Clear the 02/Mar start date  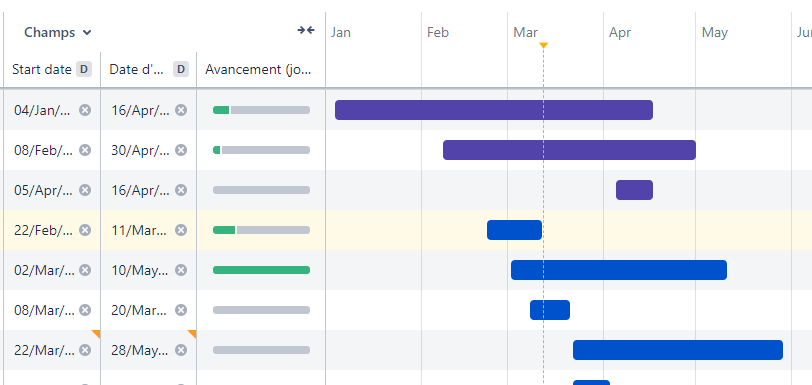coord(85,270)
